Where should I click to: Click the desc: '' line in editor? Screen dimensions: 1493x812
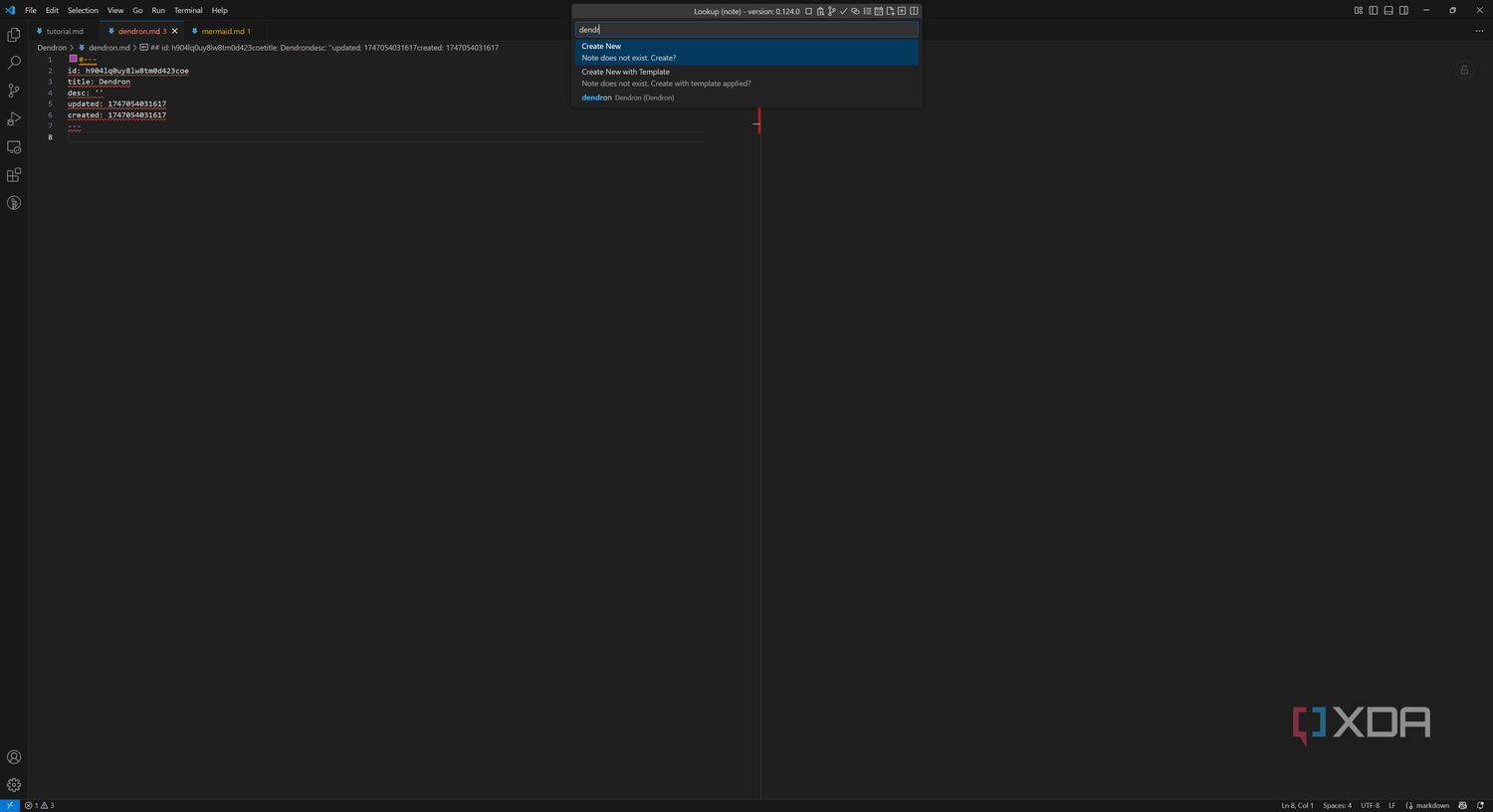[85, 93]
